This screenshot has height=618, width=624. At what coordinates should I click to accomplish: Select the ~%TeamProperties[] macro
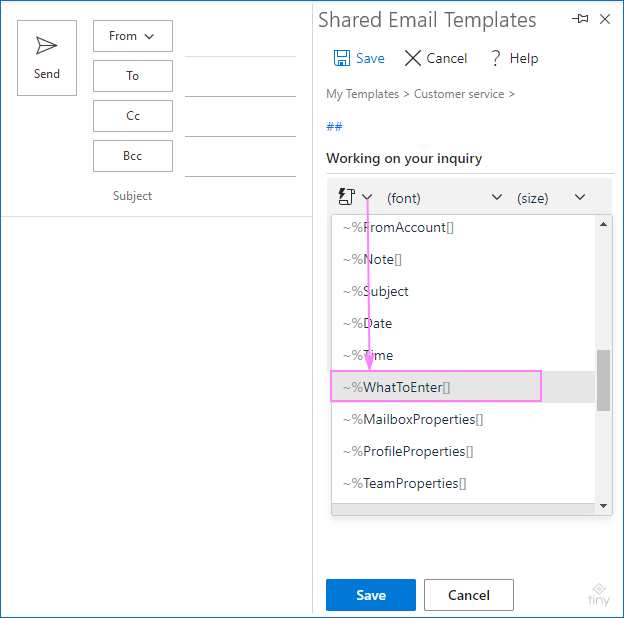point(463,483)
